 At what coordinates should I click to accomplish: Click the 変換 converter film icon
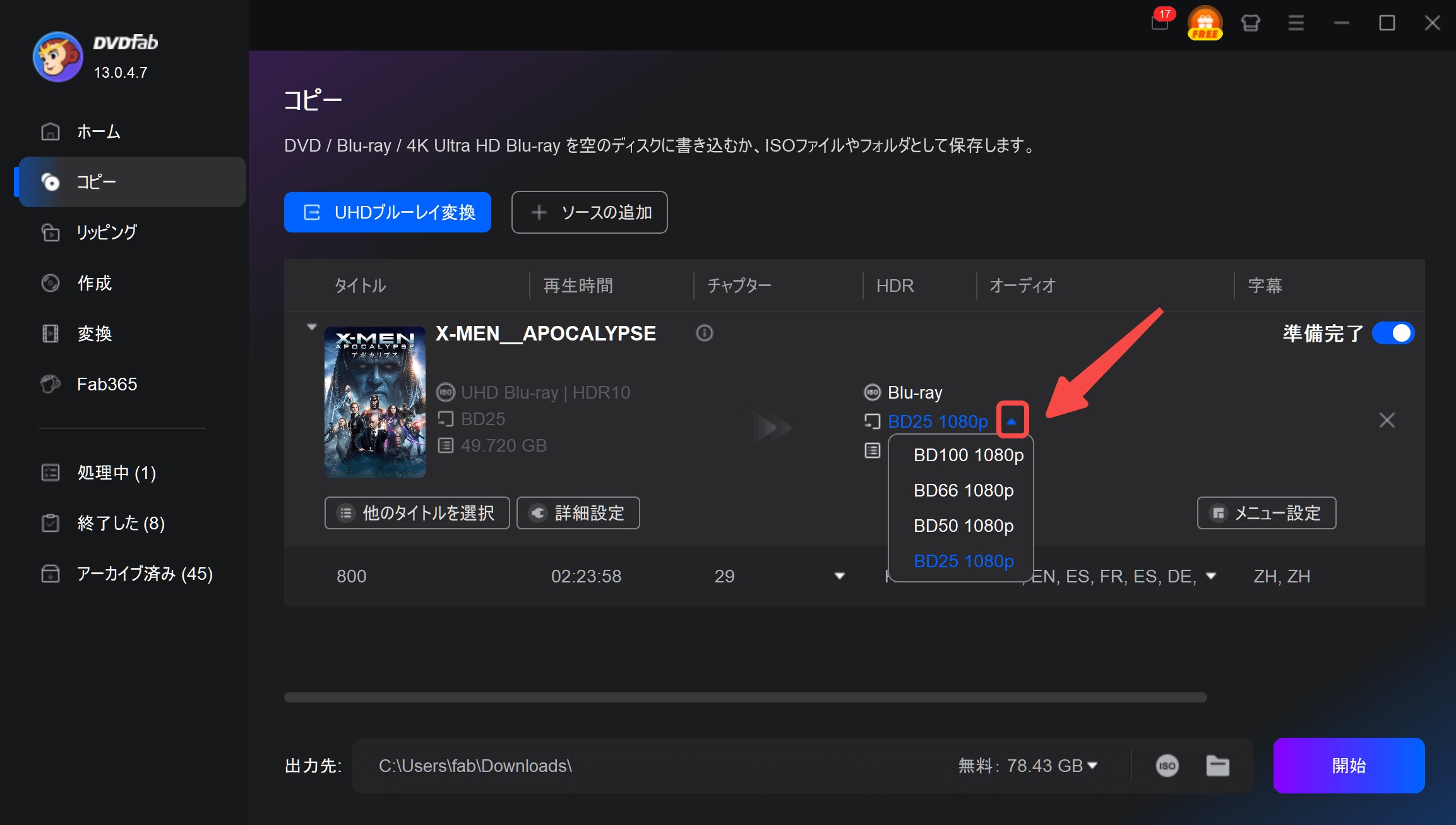[51, 334]
